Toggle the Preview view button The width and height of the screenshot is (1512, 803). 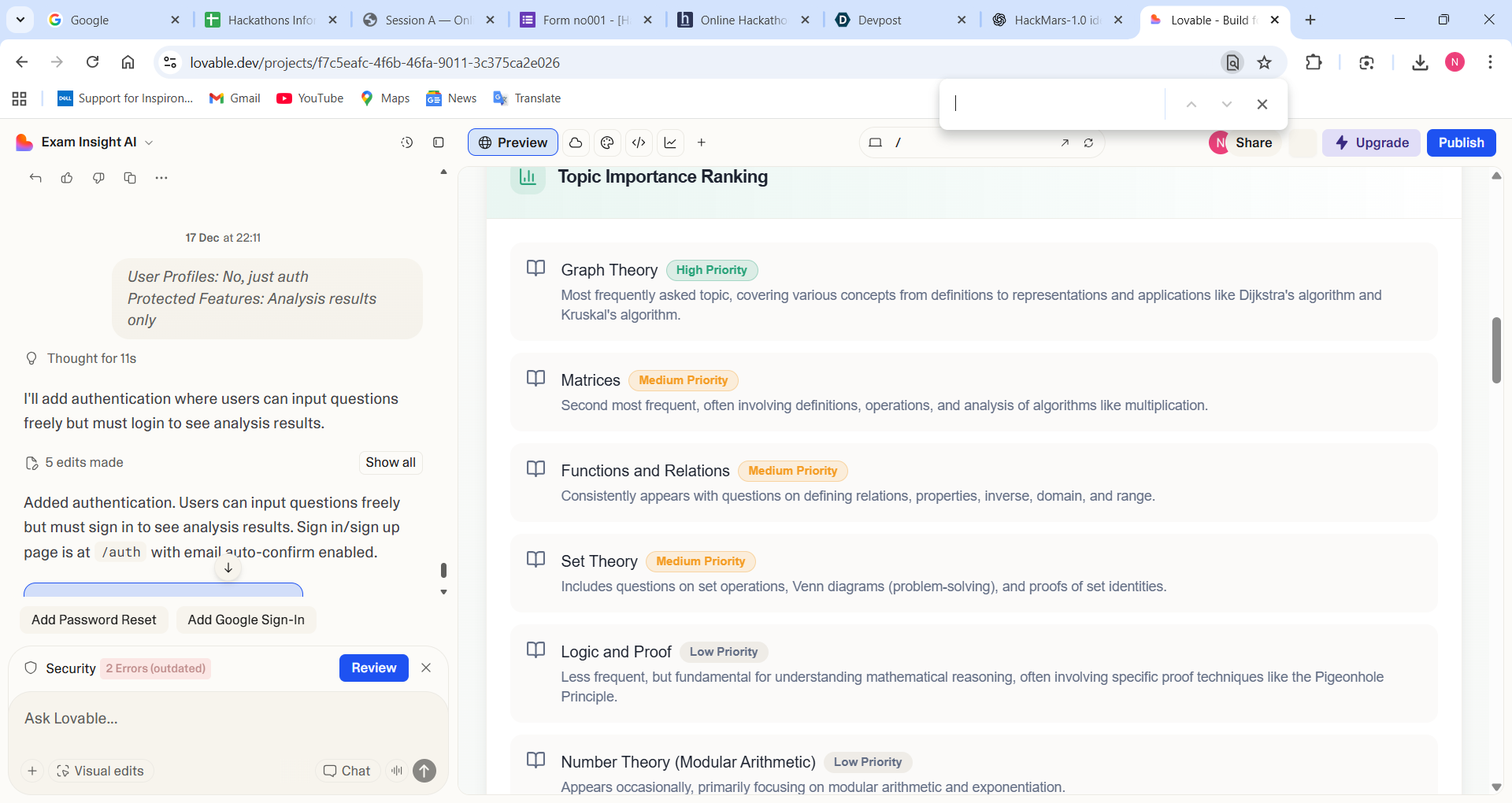coord(513,142)
